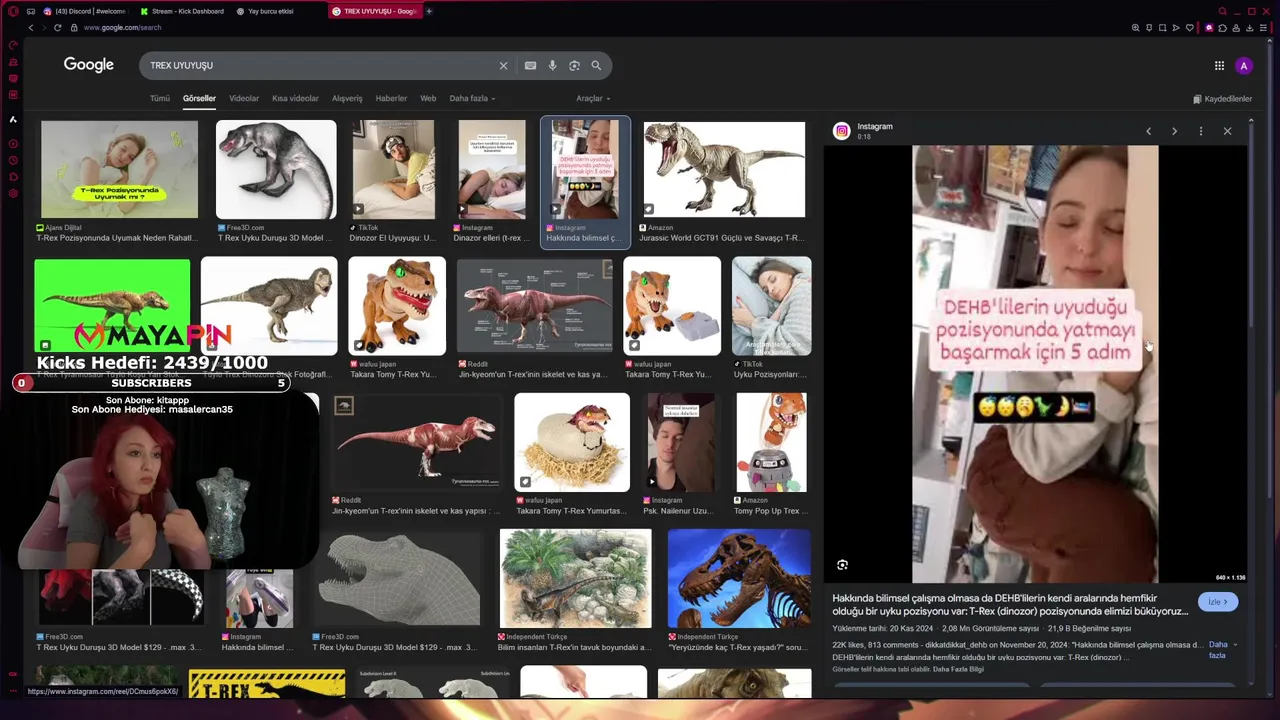Open the 'Kısa videolar' tab

[295, 99]
